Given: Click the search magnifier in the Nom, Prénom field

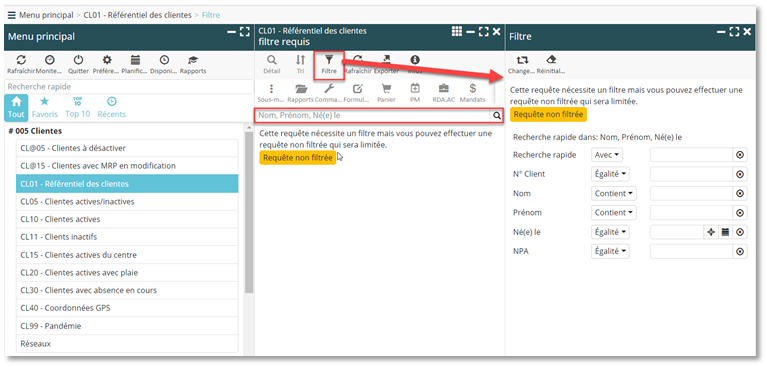Looking at the screenshot, I should (x=496, y=116).
